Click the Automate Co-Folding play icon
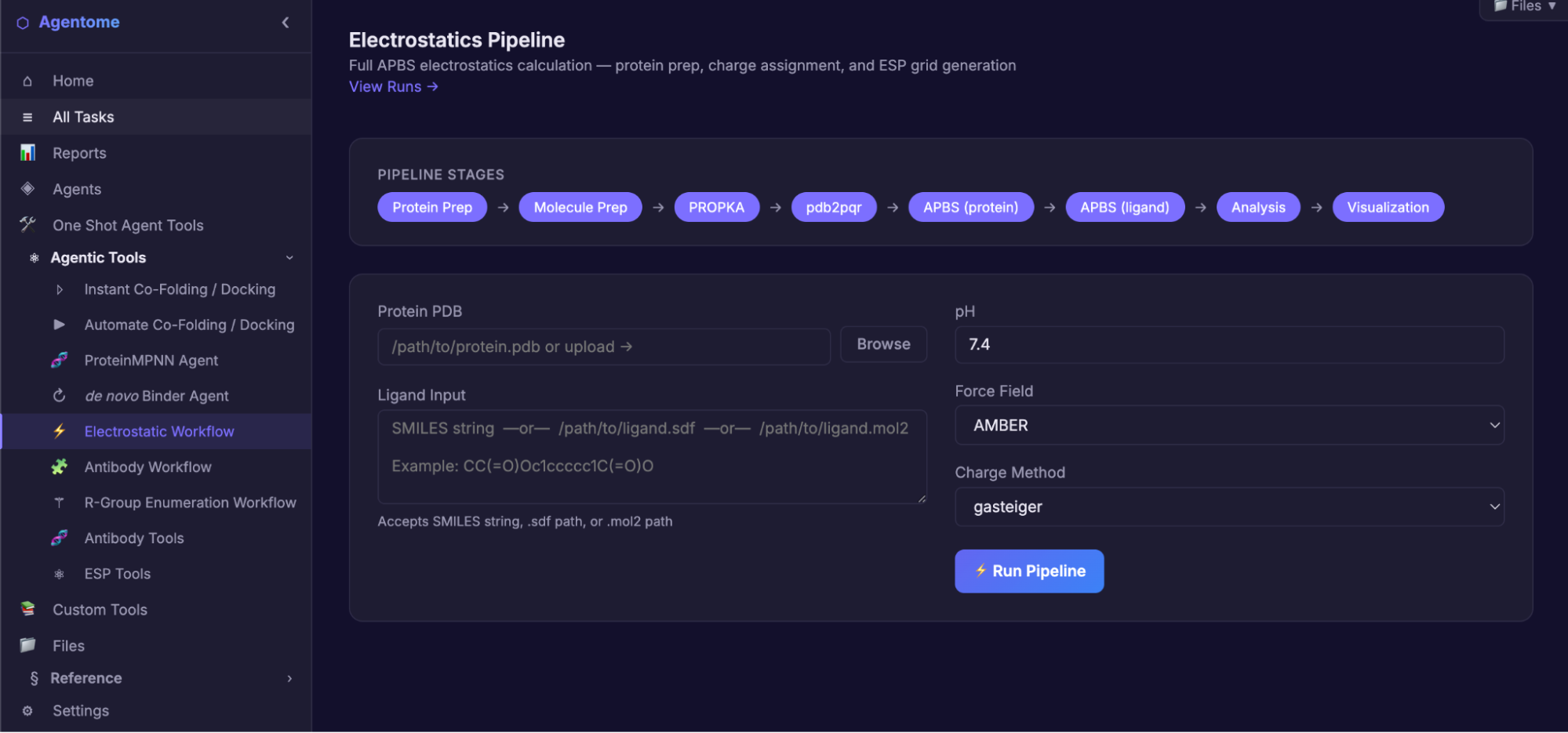 [x=60, y=325]
